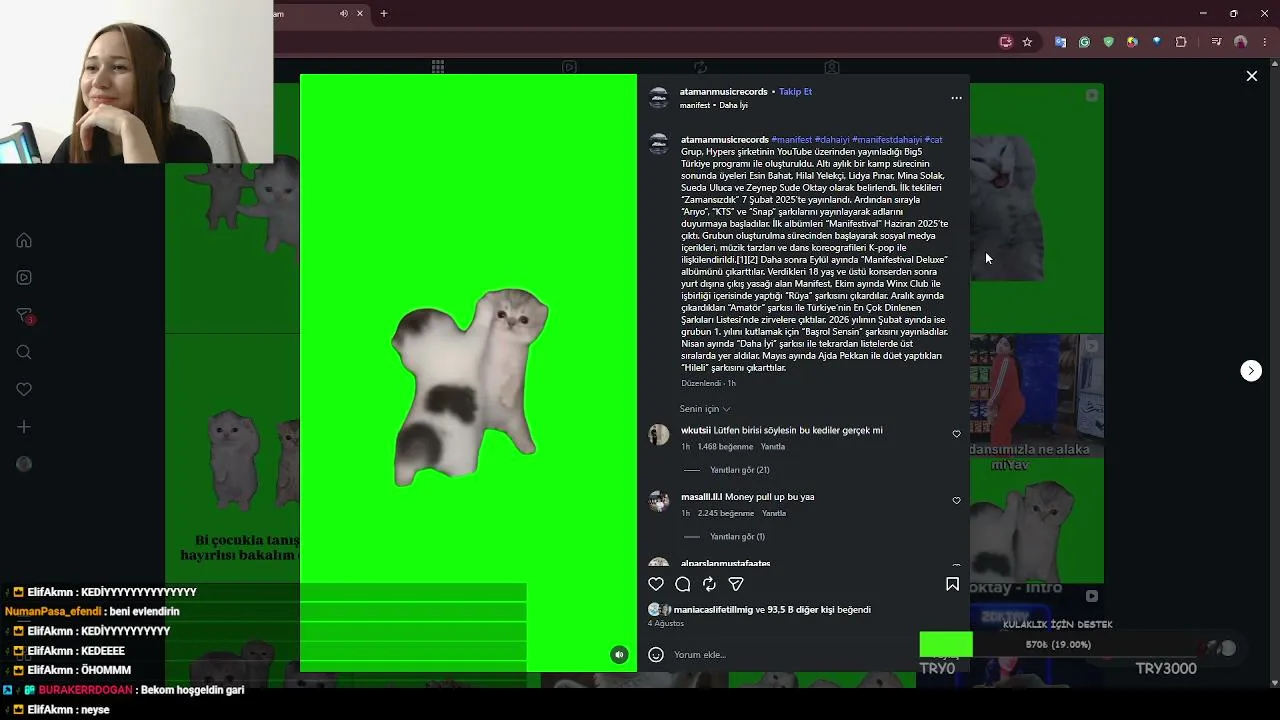
Task: Open profile avatar in the Instagram sidebar
Action: tap(24, 464)
